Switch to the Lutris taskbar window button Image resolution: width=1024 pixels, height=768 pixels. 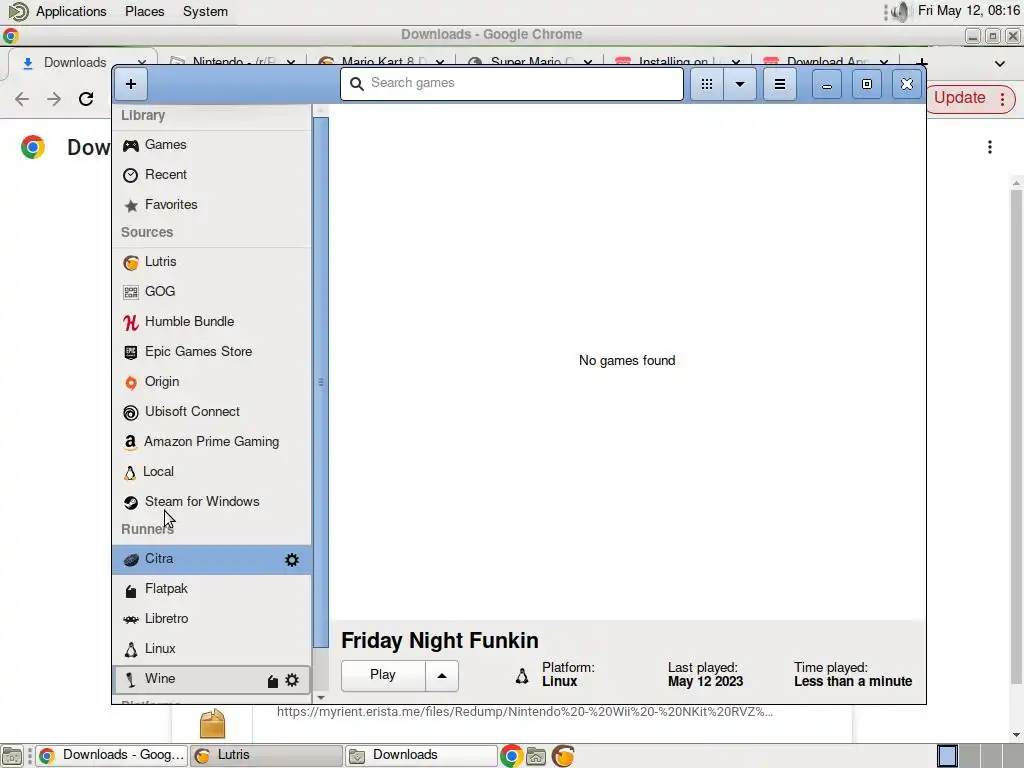pyautogui.click(x=266, y=756)
